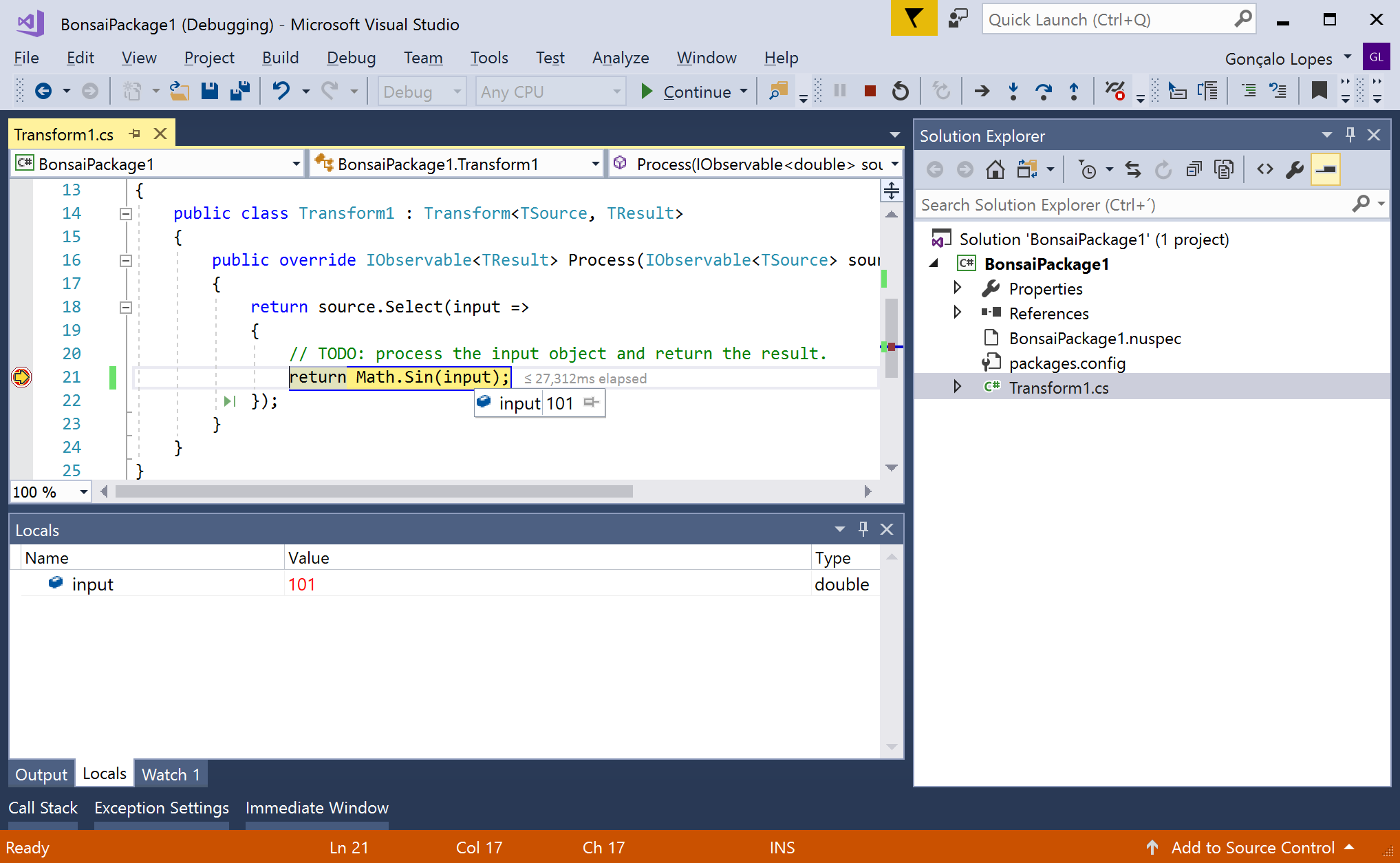1400x863 pixels.
Task: Toggle pin on Transform1.cs tab
Action: 135,134
